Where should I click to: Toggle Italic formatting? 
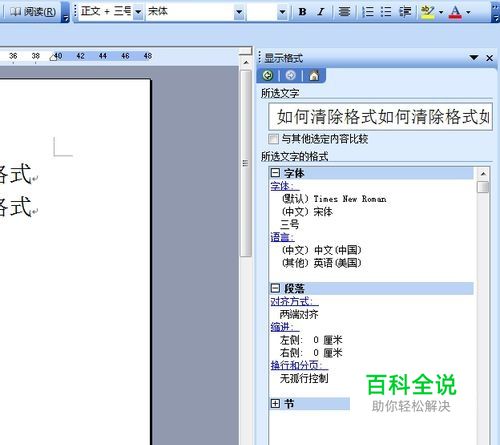pyautogui.click(x=321, y=12)
